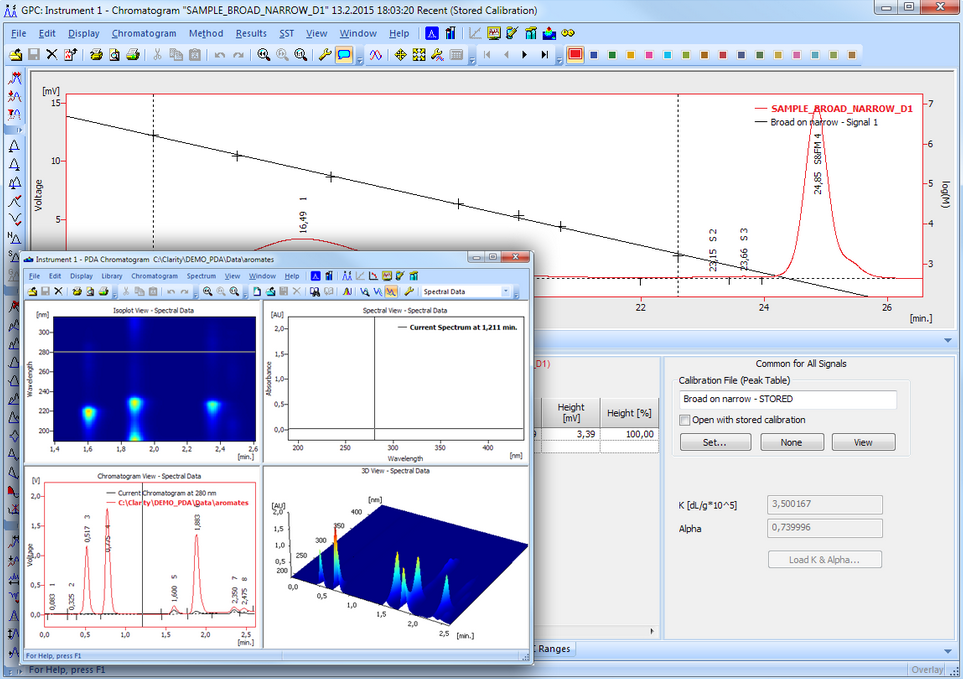This screenshot has height=679, width=963.
Task: Click the Print icon in GPC main toolbar
Action: point(96,55)
